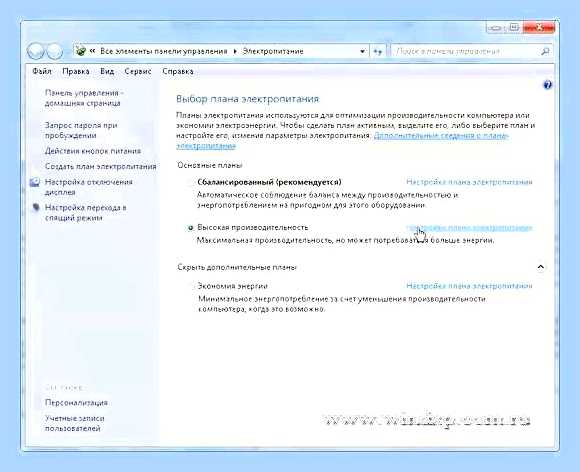Click the Back navigation arrow
The width and height of the screenshot is (580, 472).
36,51
